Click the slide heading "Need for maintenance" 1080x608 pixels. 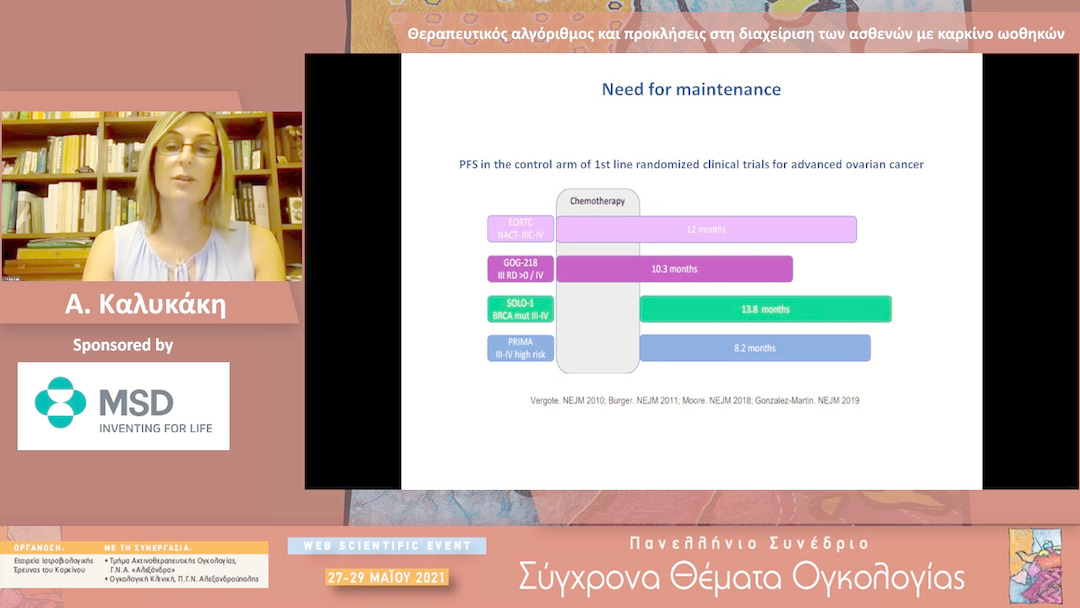[x=692, y=90]
